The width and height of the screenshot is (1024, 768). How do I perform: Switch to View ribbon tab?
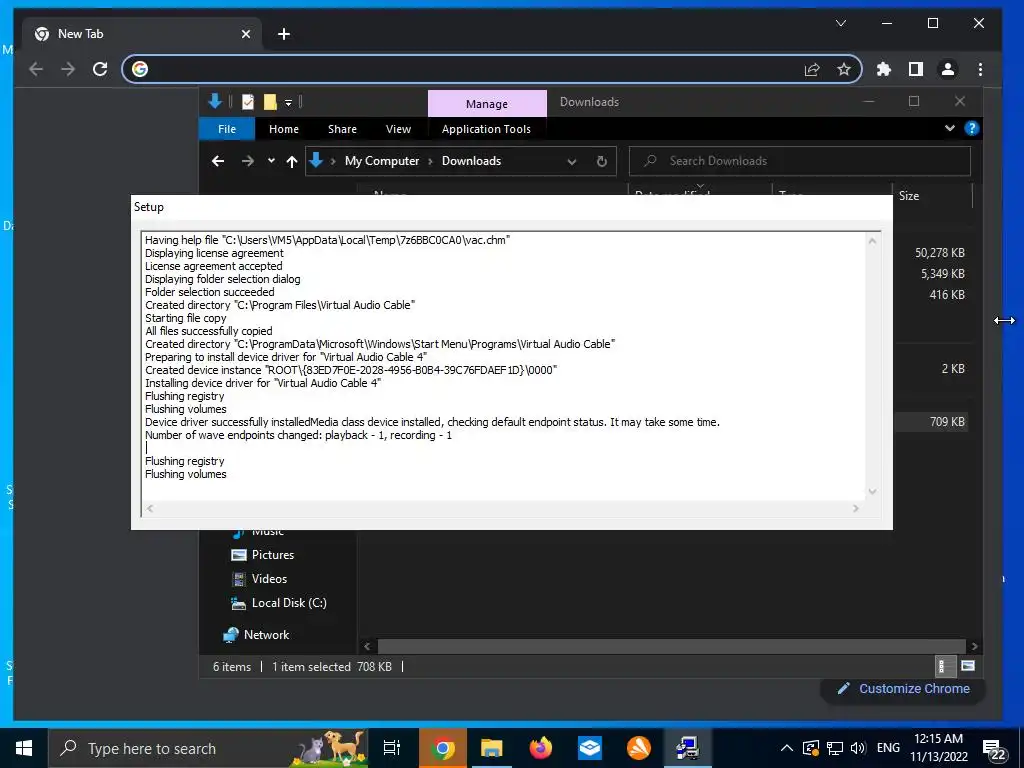tap(398, 129)
